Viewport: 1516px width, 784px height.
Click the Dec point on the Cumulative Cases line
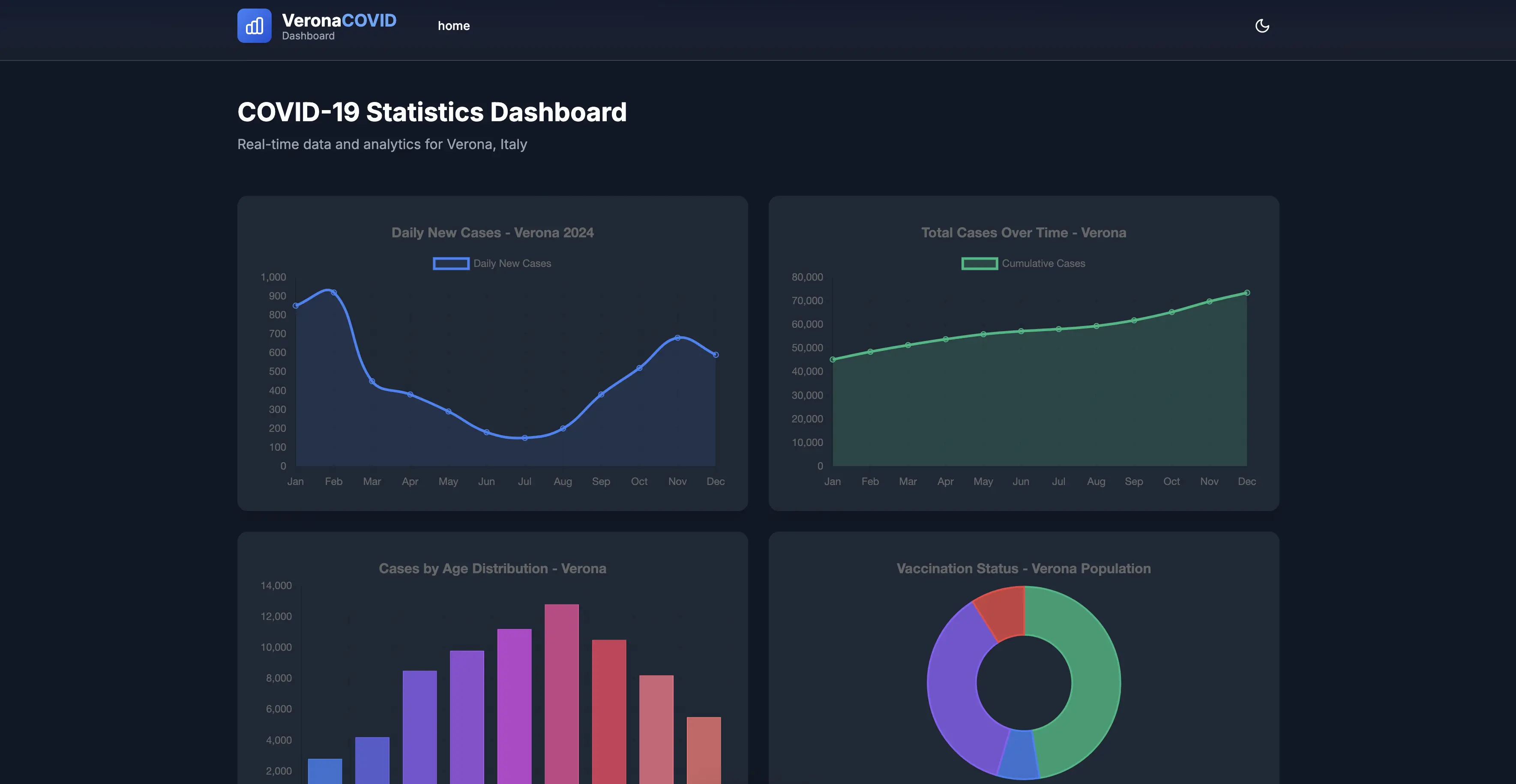point(1247,293)
